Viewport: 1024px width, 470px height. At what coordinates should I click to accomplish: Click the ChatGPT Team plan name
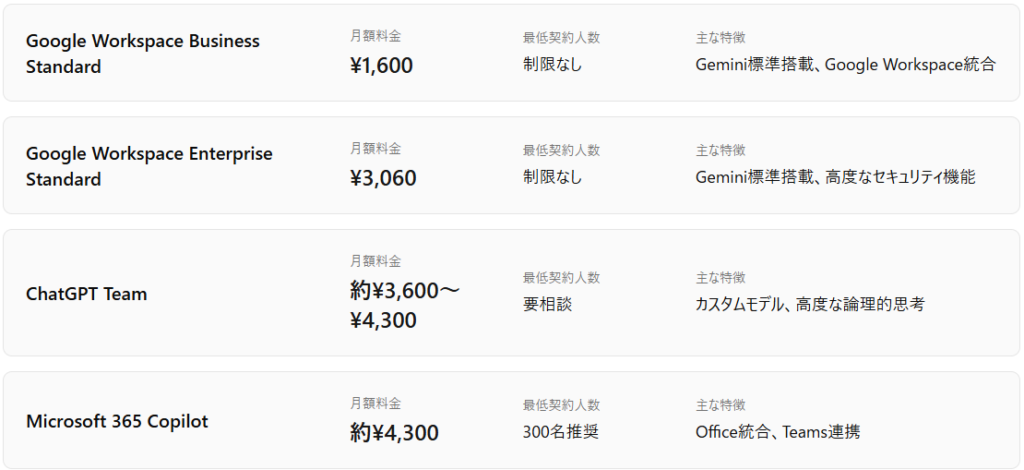click(86, 294)
